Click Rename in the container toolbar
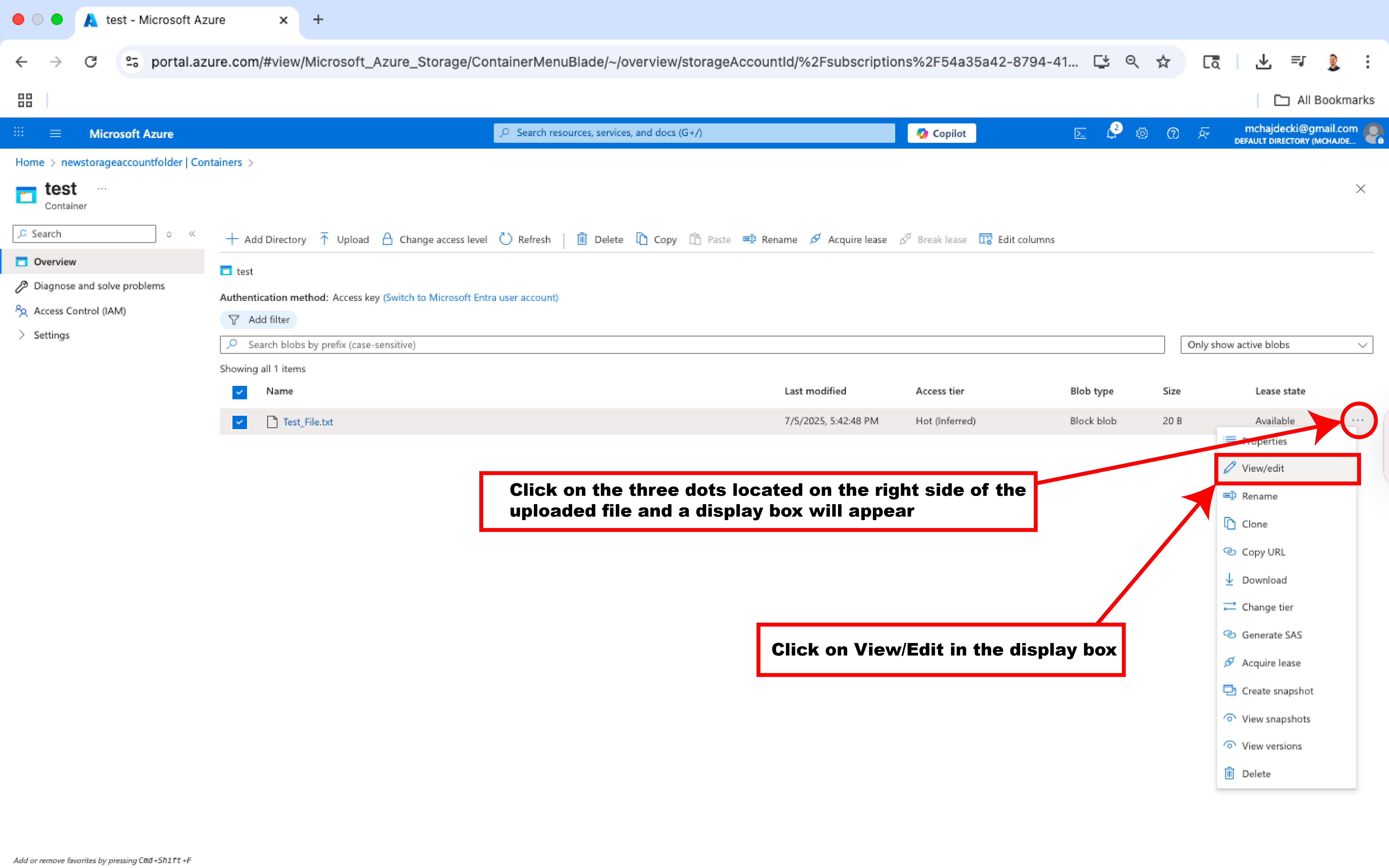Image resolution: width=1389 pixels, height=868 pixels. coord(770,239)
